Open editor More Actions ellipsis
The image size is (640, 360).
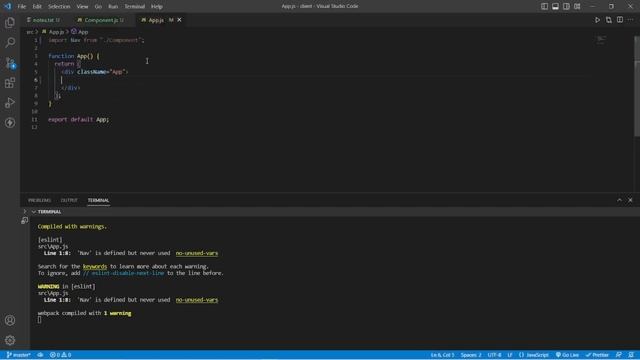coord(631,20)
